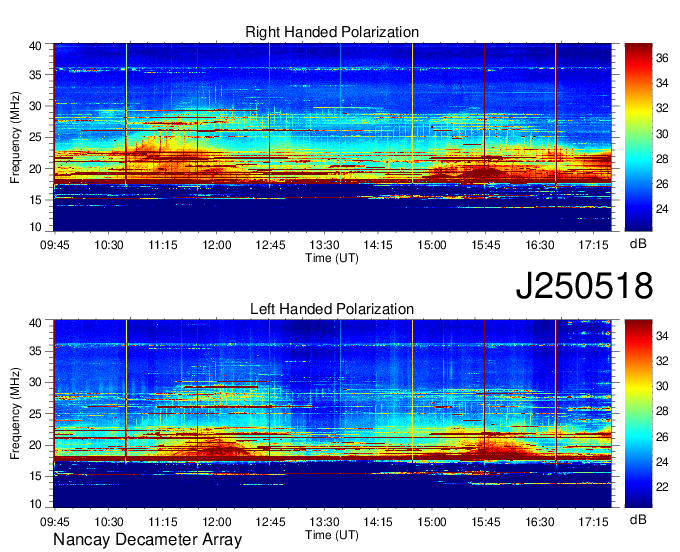Click 20 MHz tick on right-handed plot axis
The width and height of the screenshot is (680, 552).
(x=36, y=169)
